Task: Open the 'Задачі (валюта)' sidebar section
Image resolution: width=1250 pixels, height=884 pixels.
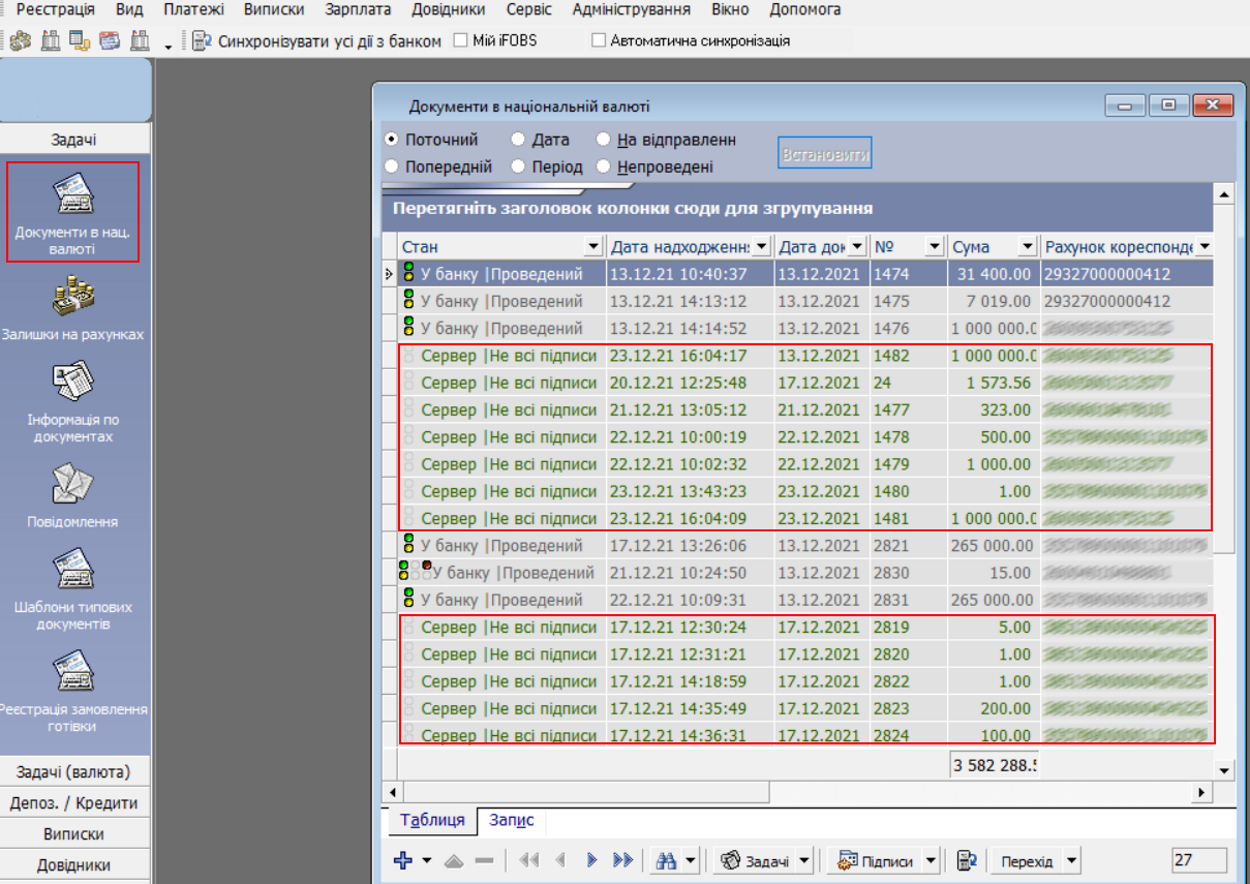Action: point(75,772)
